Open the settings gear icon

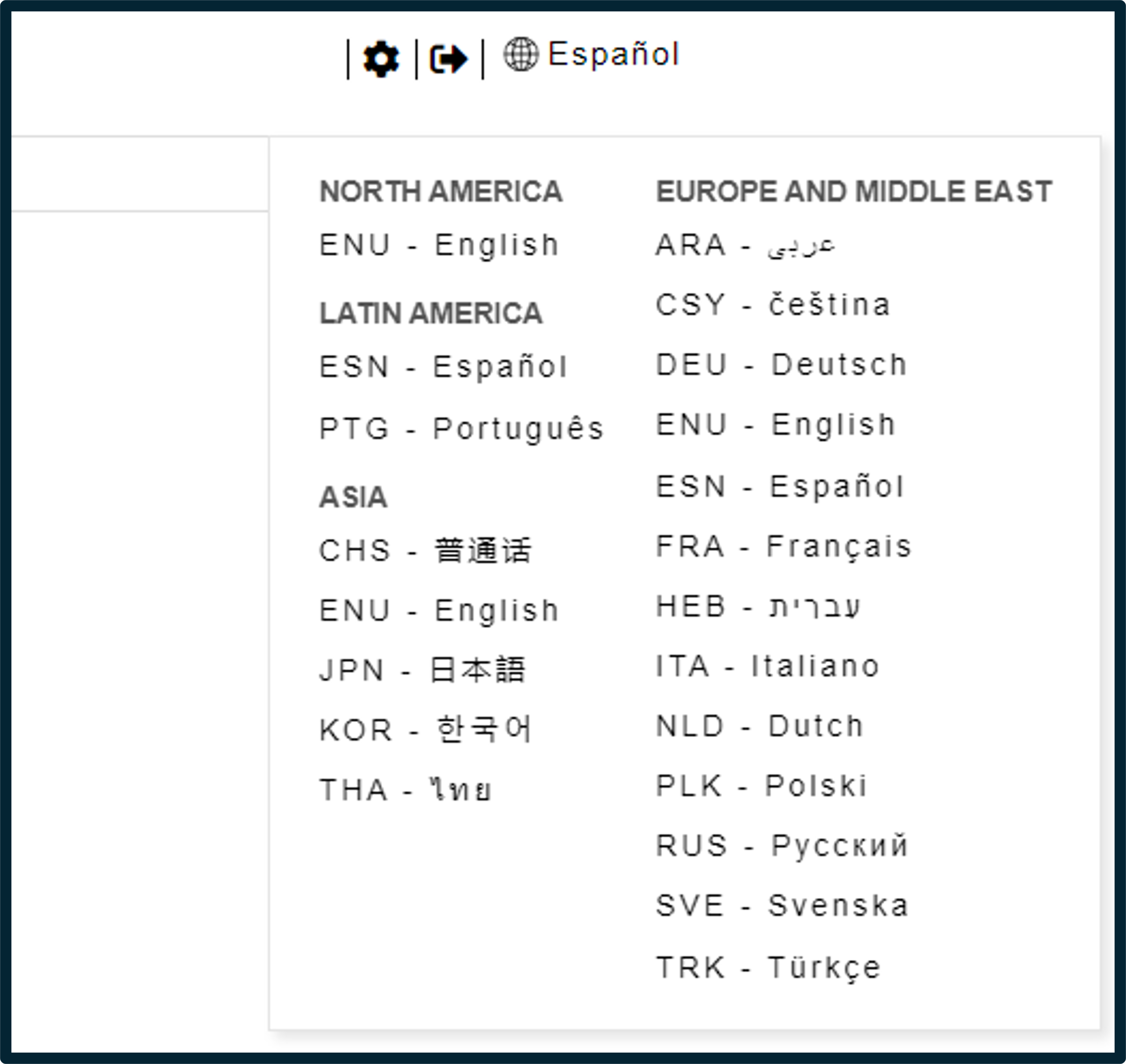point(381,59)
